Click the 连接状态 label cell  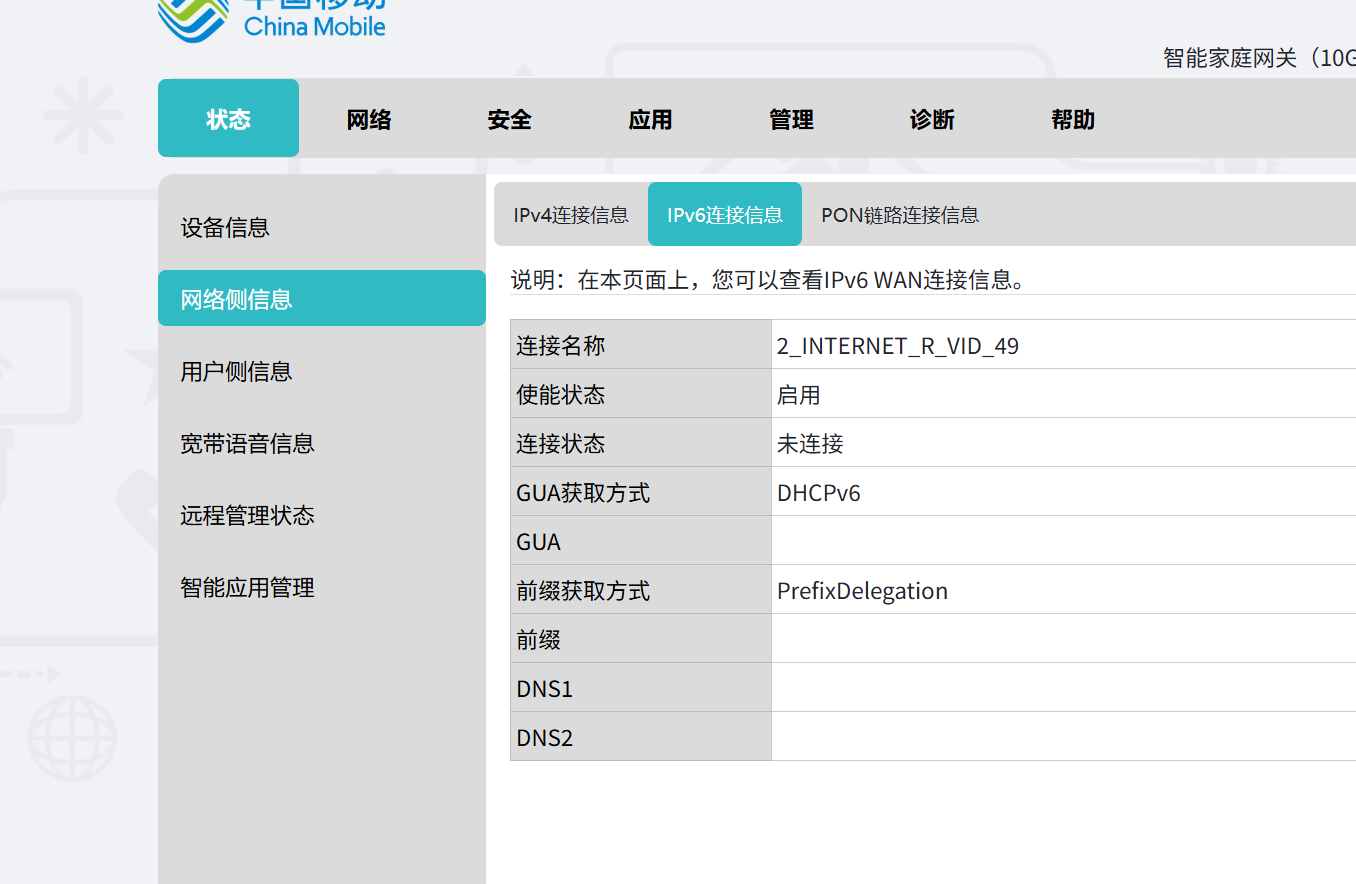pyautogui.click(x=641, y=443)
